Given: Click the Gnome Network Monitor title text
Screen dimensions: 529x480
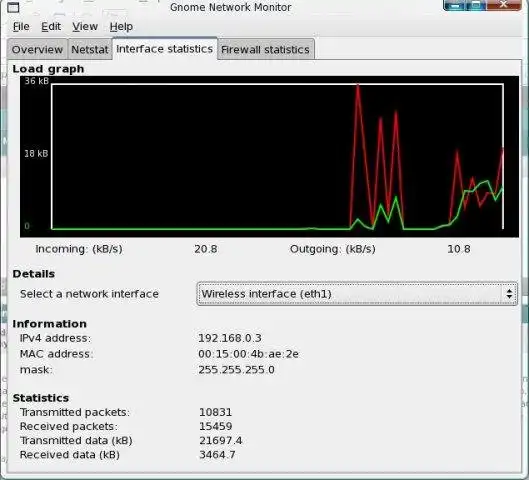Looking at the screenshot, I should point(231,7).
